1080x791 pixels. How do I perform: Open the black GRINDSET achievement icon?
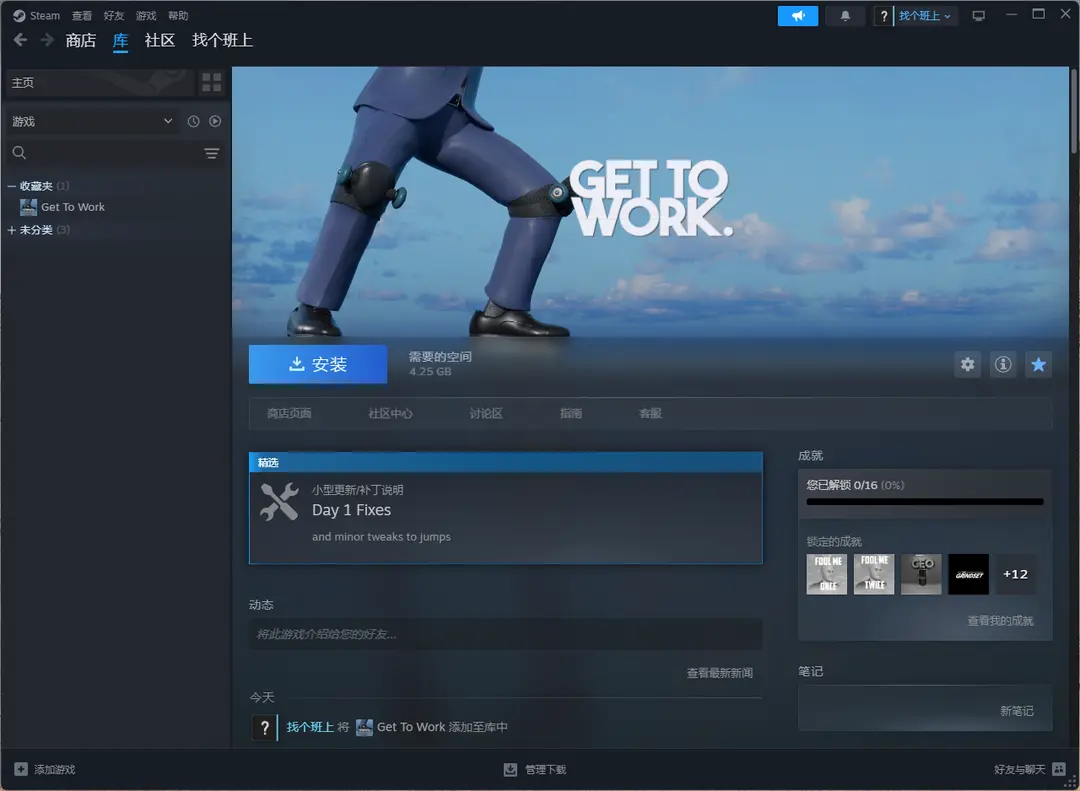968,574
